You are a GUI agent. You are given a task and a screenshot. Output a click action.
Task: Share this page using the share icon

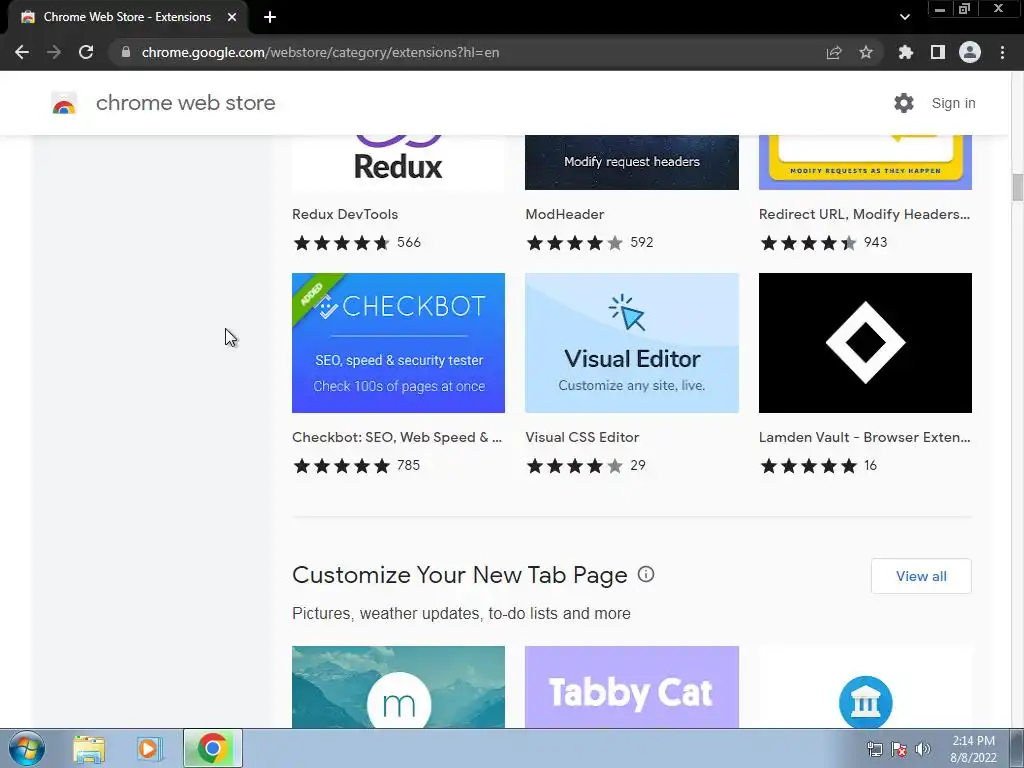click(834, 52)
